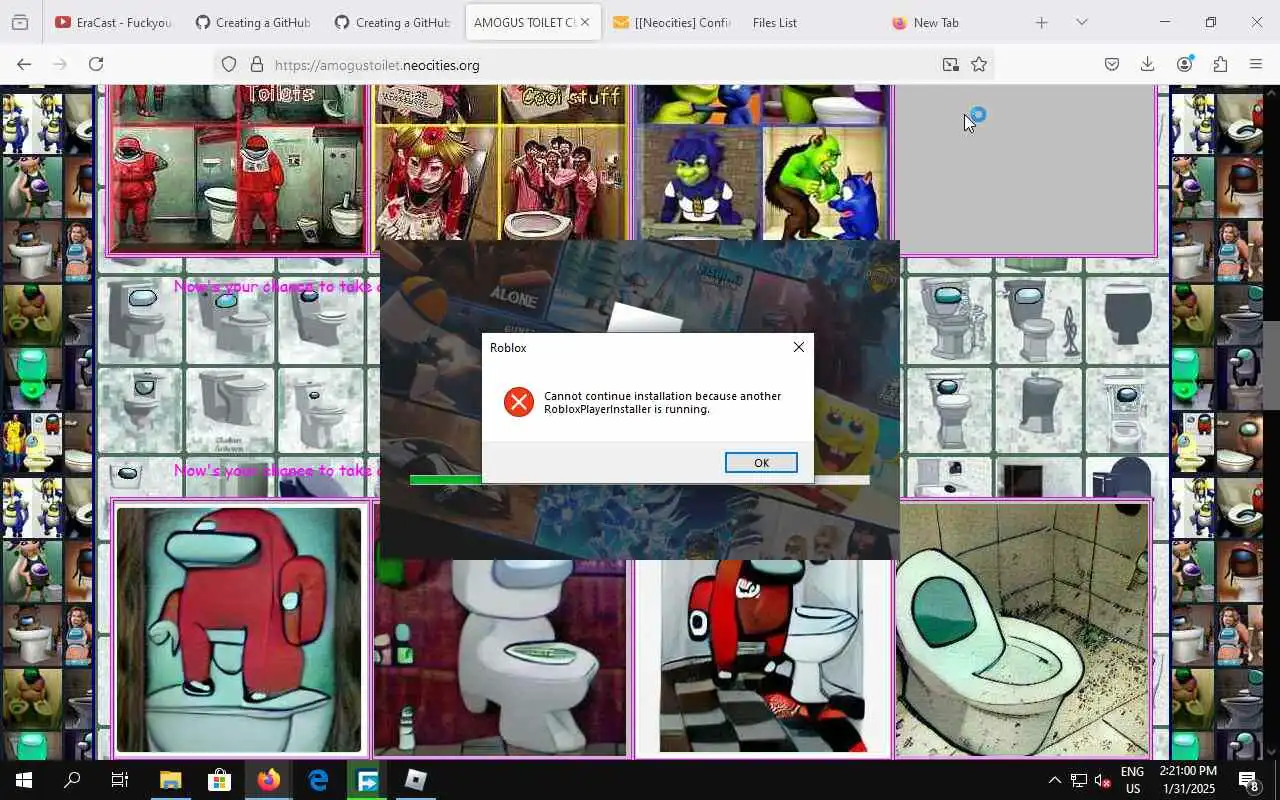The width and height of the screenshot is (1280, 800).
Task: Click the white toilet with green seat picture
Action: 500,657
